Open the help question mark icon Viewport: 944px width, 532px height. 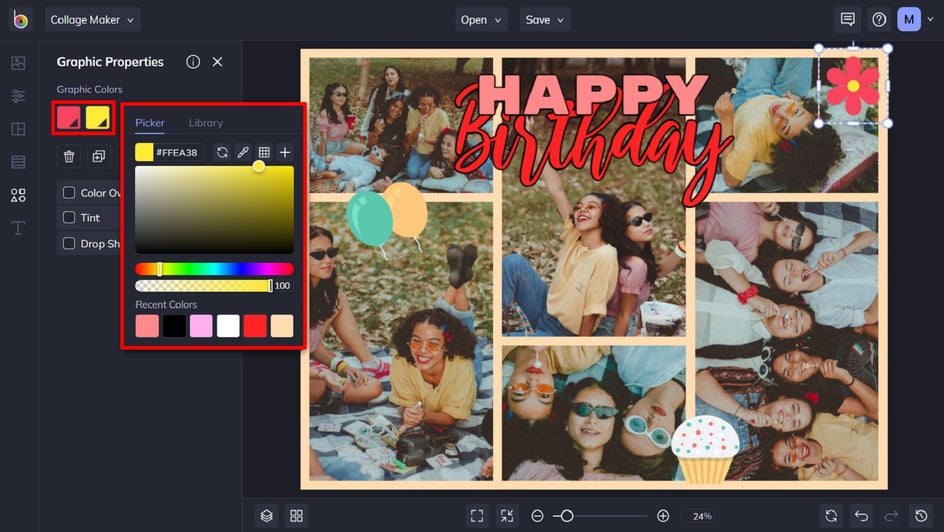pyautogui.click(x=879, y=20)
